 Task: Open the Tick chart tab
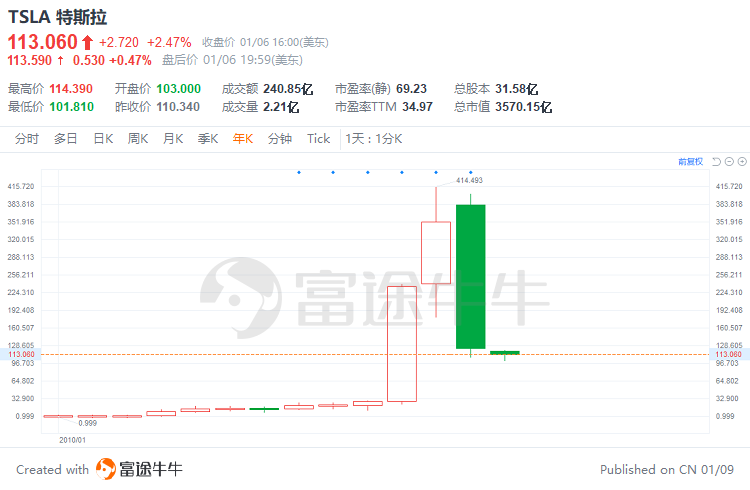[x=319, y=139]
